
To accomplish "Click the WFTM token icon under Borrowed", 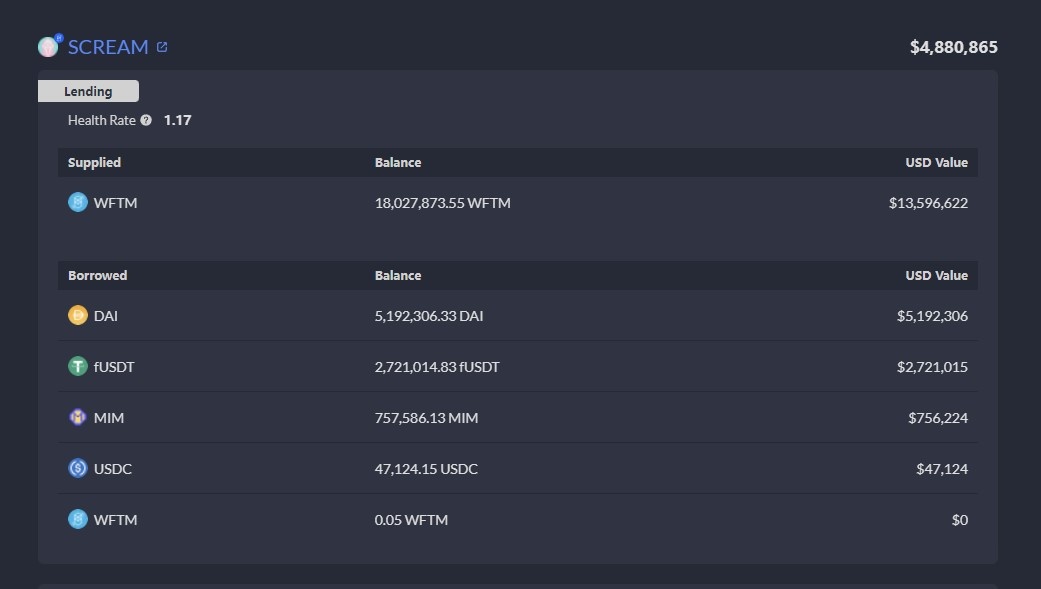I will tap(78, 520).
